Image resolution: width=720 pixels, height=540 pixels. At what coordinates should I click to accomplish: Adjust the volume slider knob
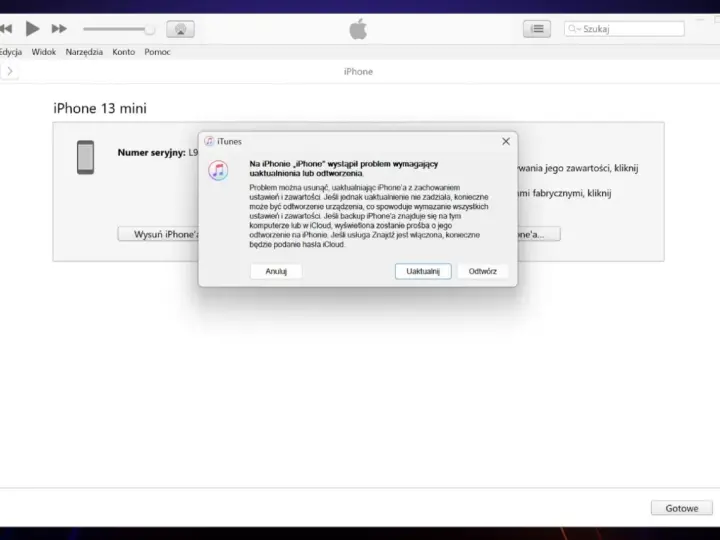149,29
